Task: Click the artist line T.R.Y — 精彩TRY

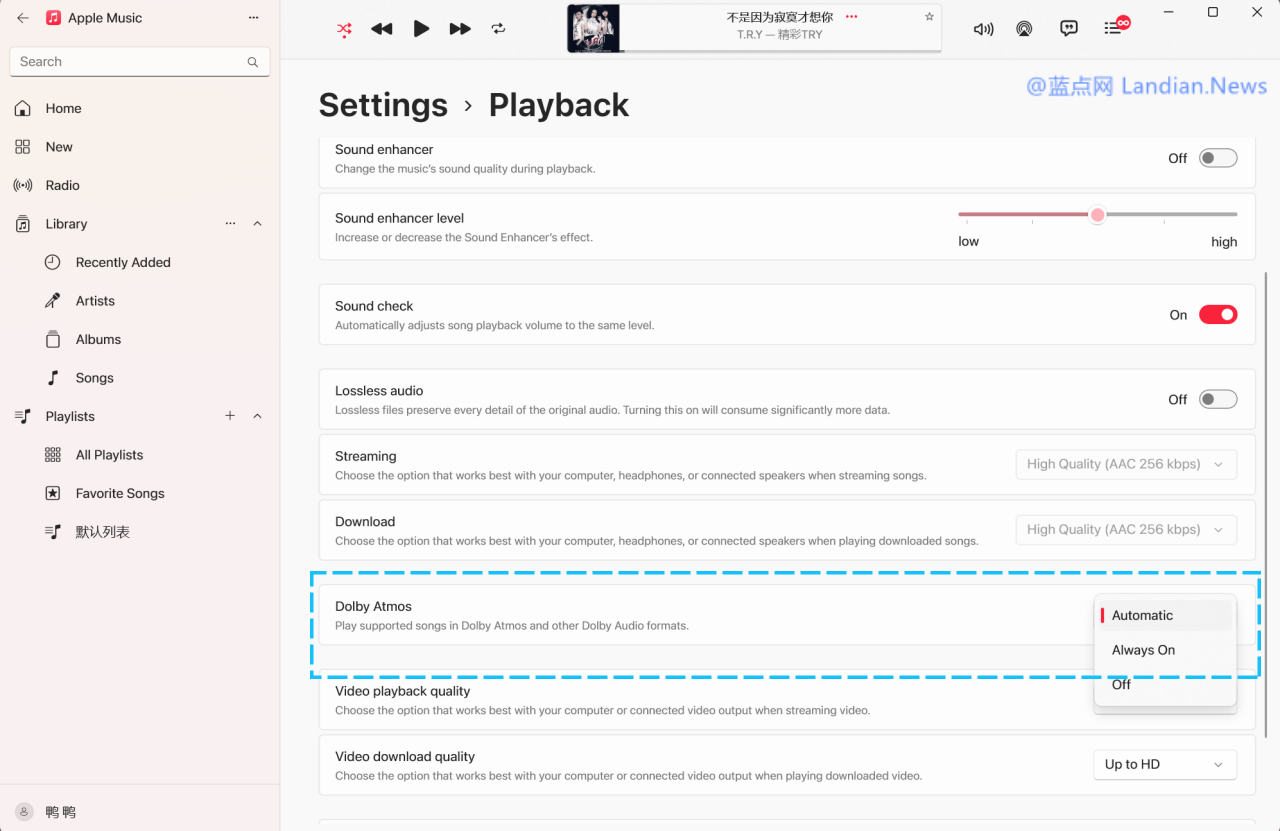Action: pos(780,35)
